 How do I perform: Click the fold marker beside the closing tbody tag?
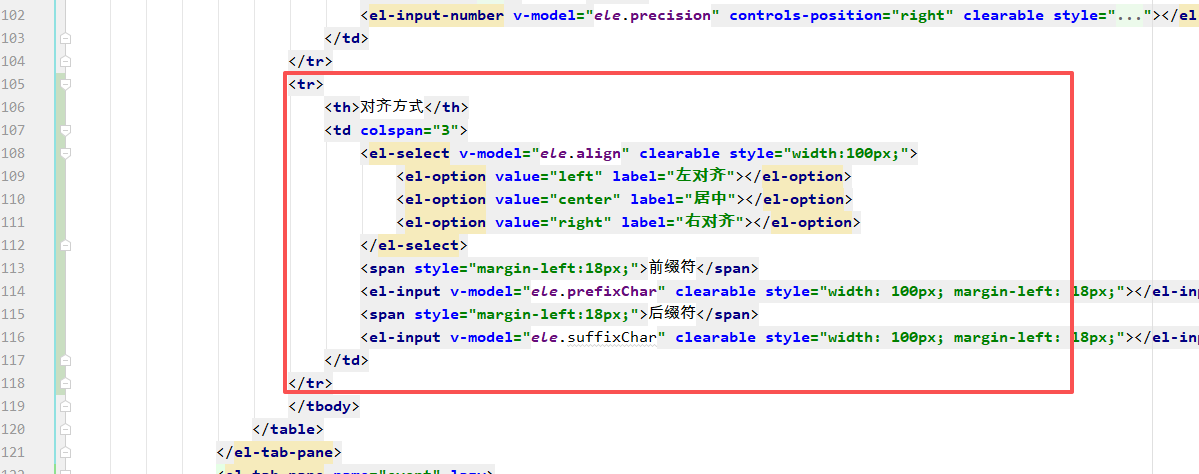[66, 406]
